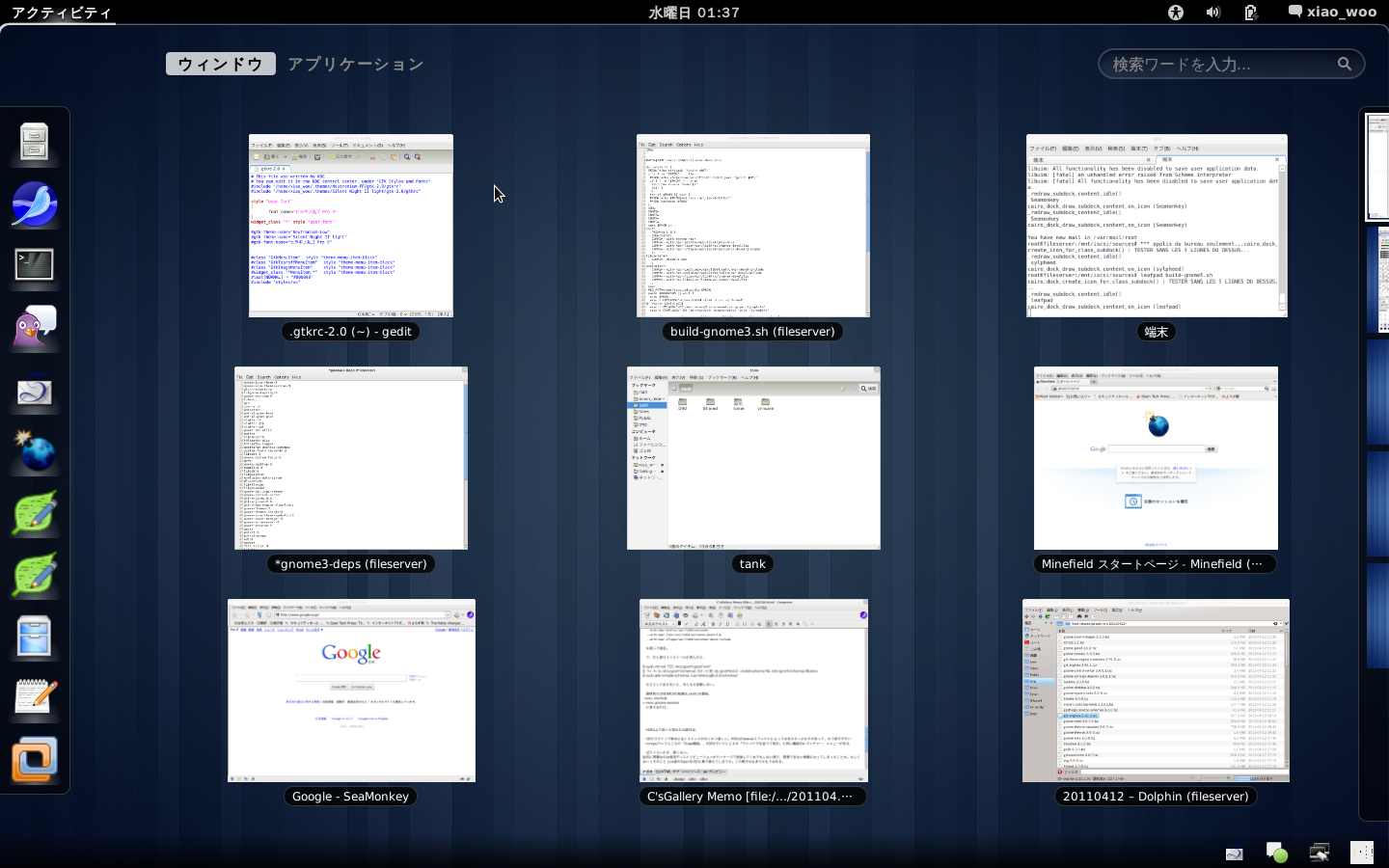Open Minefield browser from the dash
1389x868 pixels.
(x=35, y=451)
